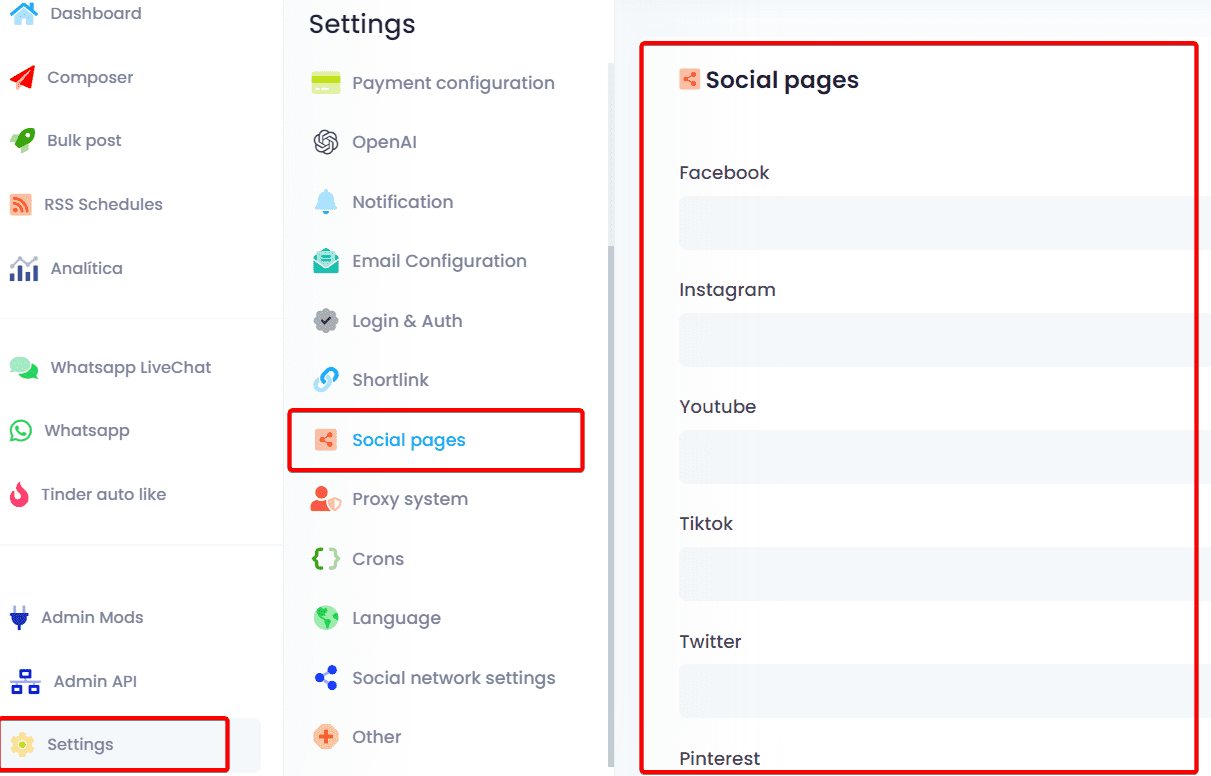This screenshot has height=776, width=1211.
Task: Open Admin Mods section
Action: [92, 618]
